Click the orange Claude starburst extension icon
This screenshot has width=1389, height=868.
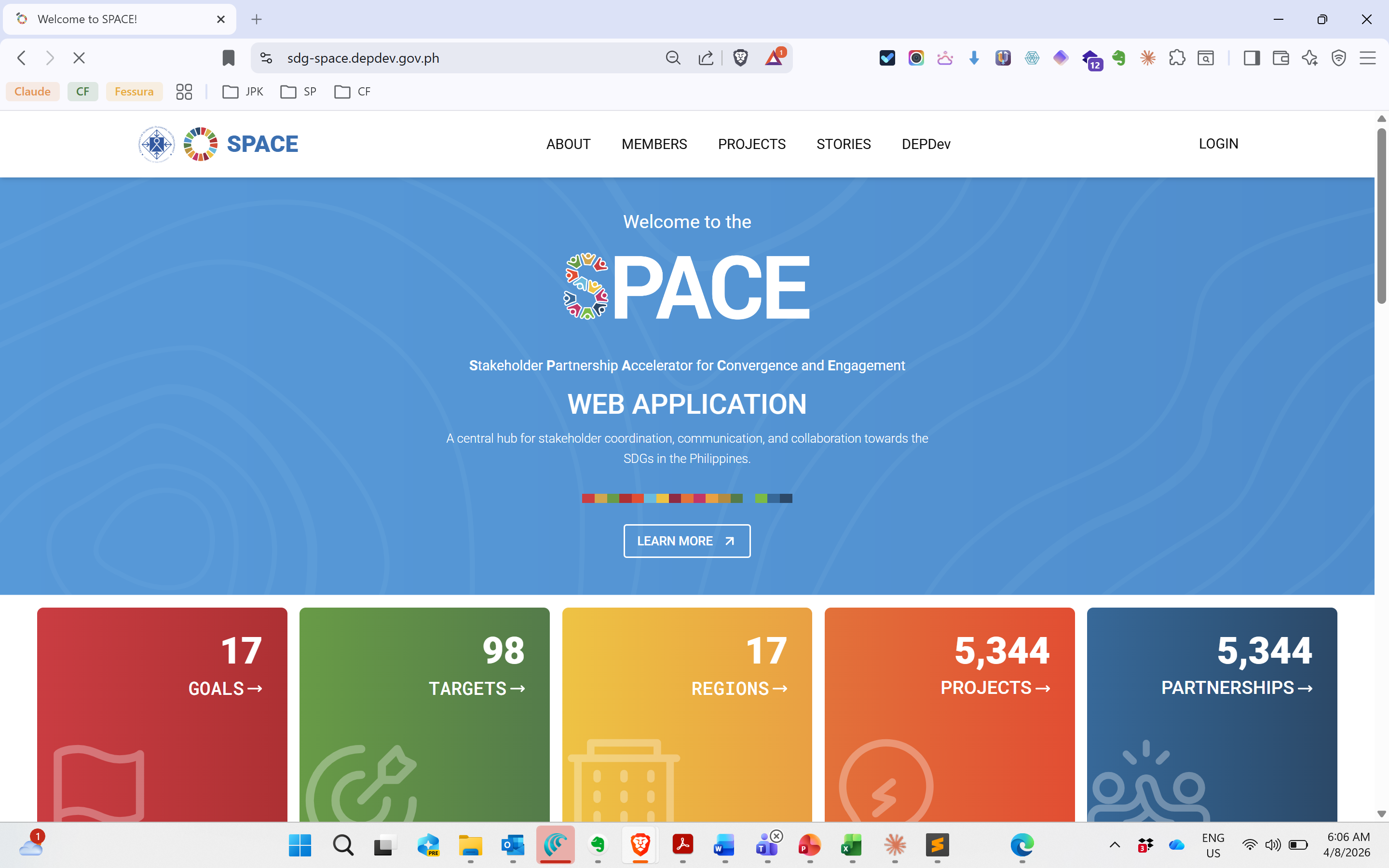[1148, 58]
